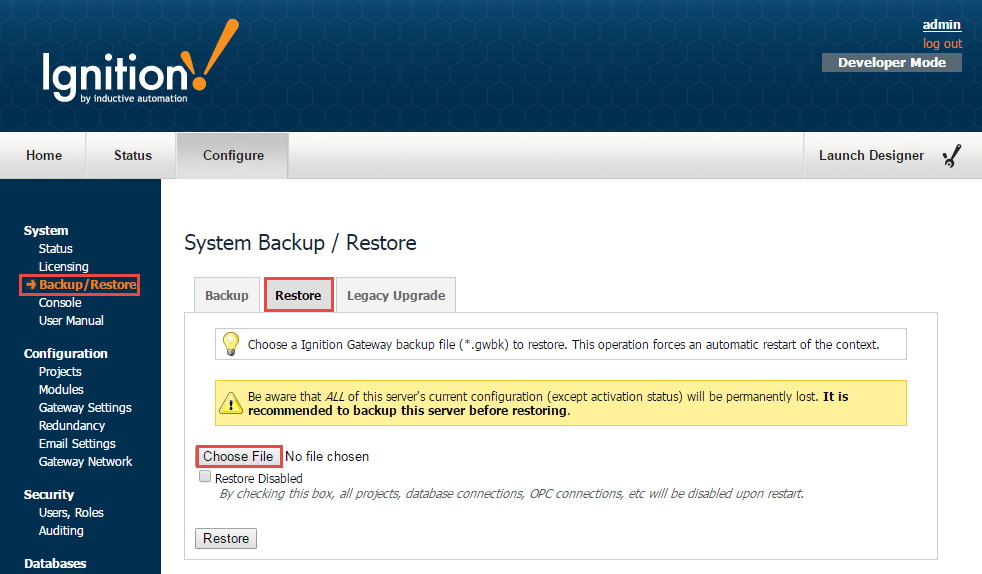Click the Launch Designer wrench icon
Image resolution: width=982 pixels, height=574 pixels.
[952, 156]
